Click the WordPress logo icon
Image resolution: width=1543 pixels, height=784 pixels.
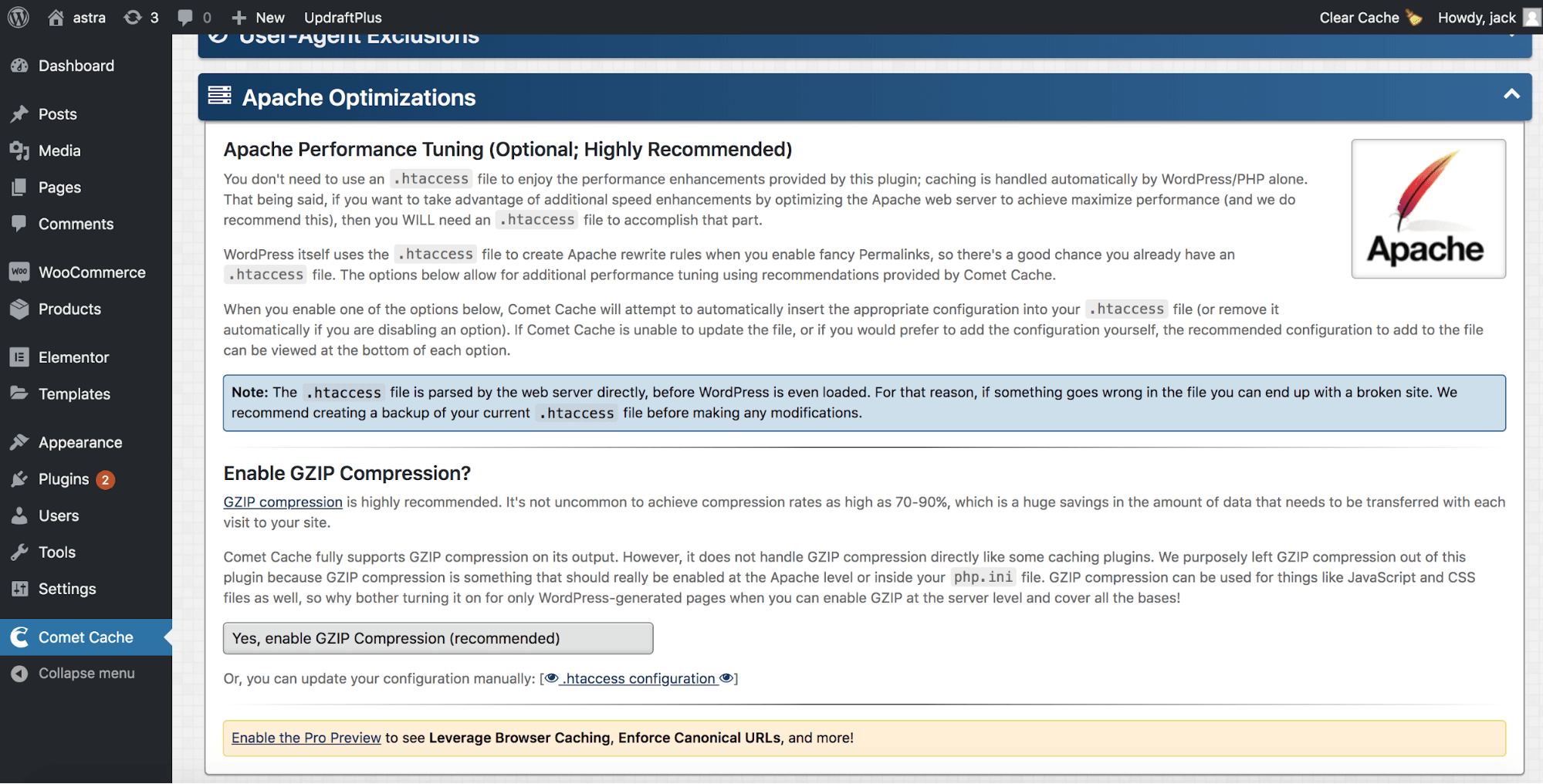coord(19,17)
